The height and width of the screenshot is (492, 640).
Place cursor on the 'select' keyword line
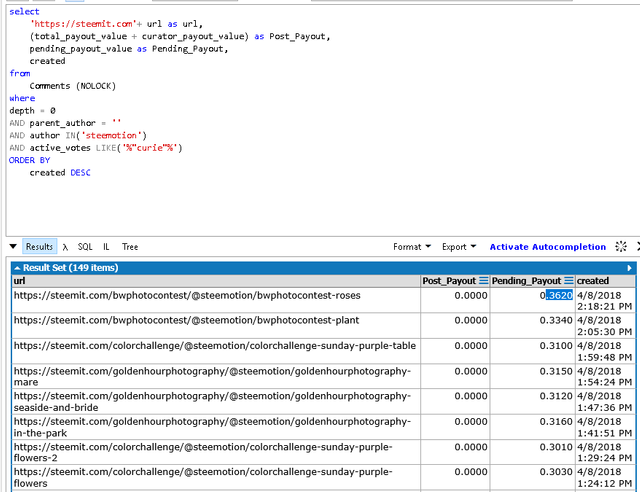24,11
